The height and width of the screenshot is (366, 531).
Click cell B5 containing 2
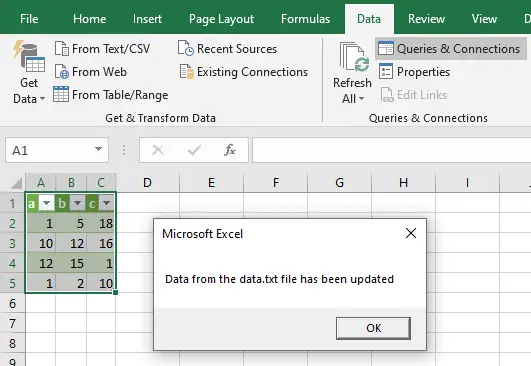71,283
